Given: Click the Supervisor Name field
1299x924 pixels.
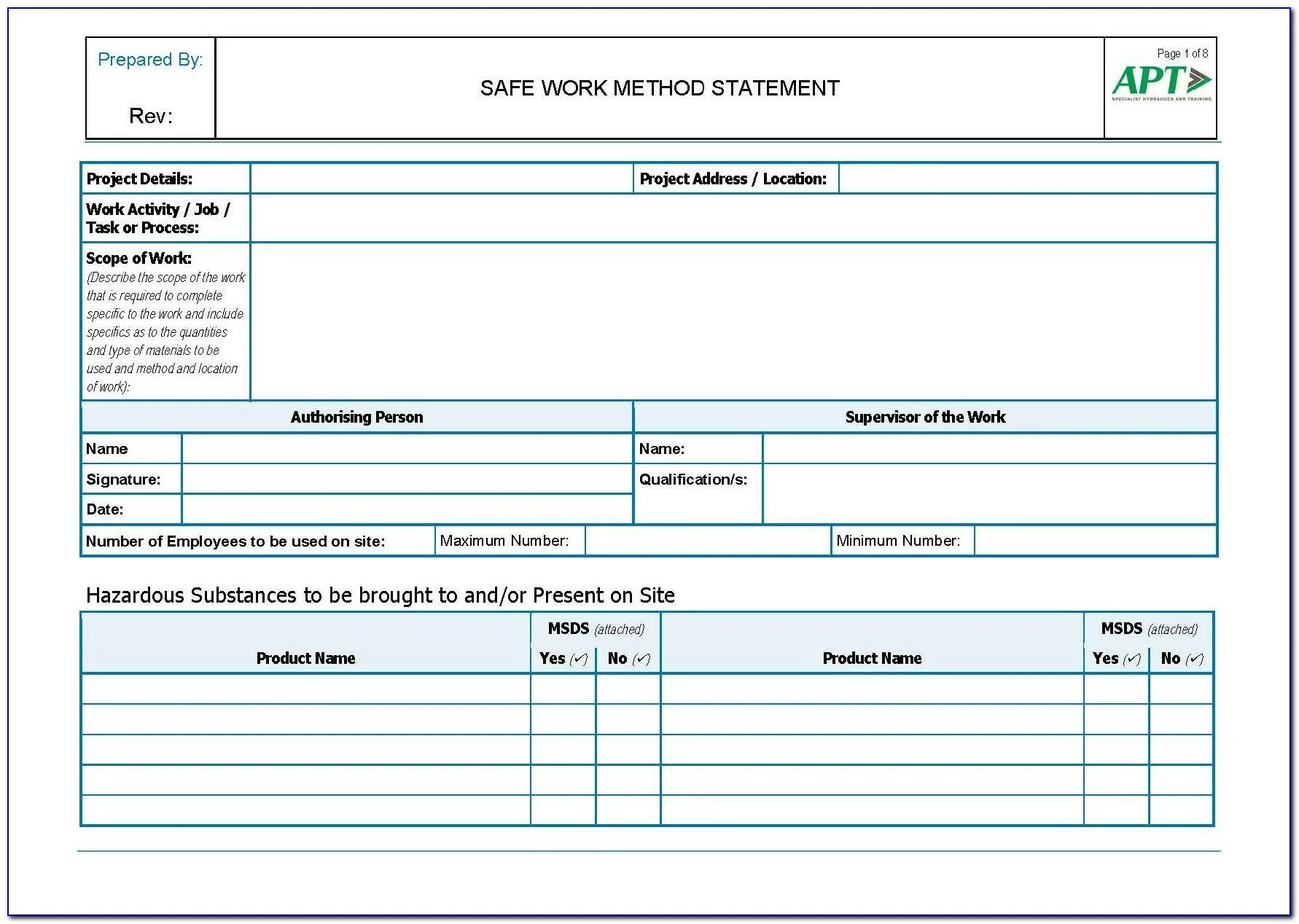Looking at the screenshot, I should pyautogui.click(x=990, y=449).
